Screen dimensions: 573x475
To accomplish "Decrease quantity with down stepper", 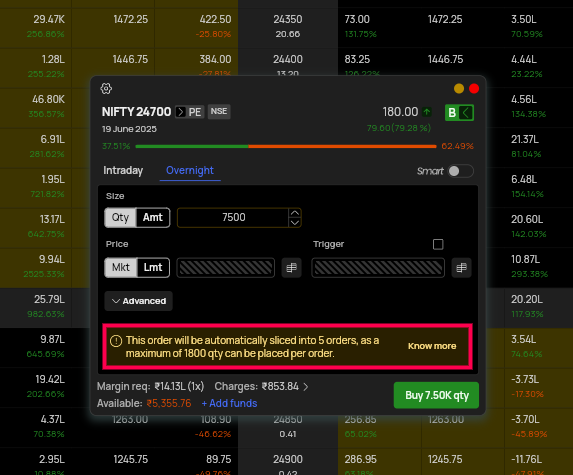I will click(295, 223).
